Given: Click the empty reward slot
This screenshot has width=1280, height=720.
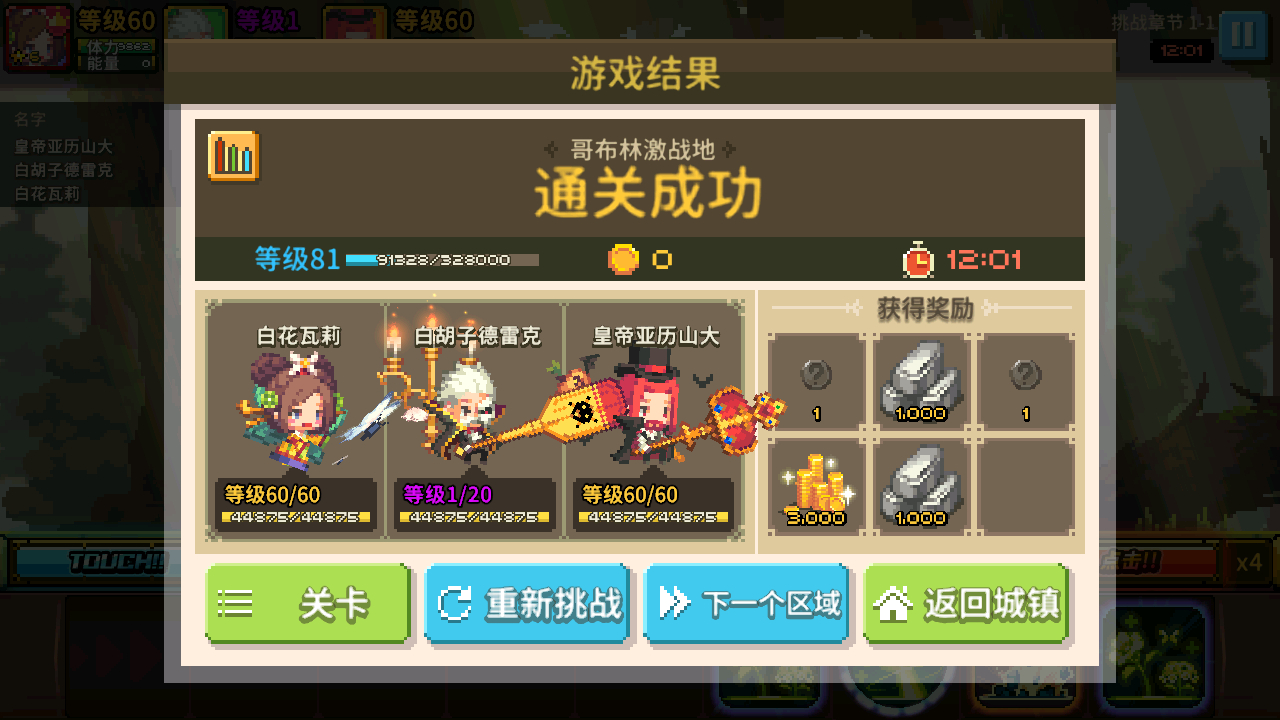Looking at the screenshot, I should [x=1026, y=486].
